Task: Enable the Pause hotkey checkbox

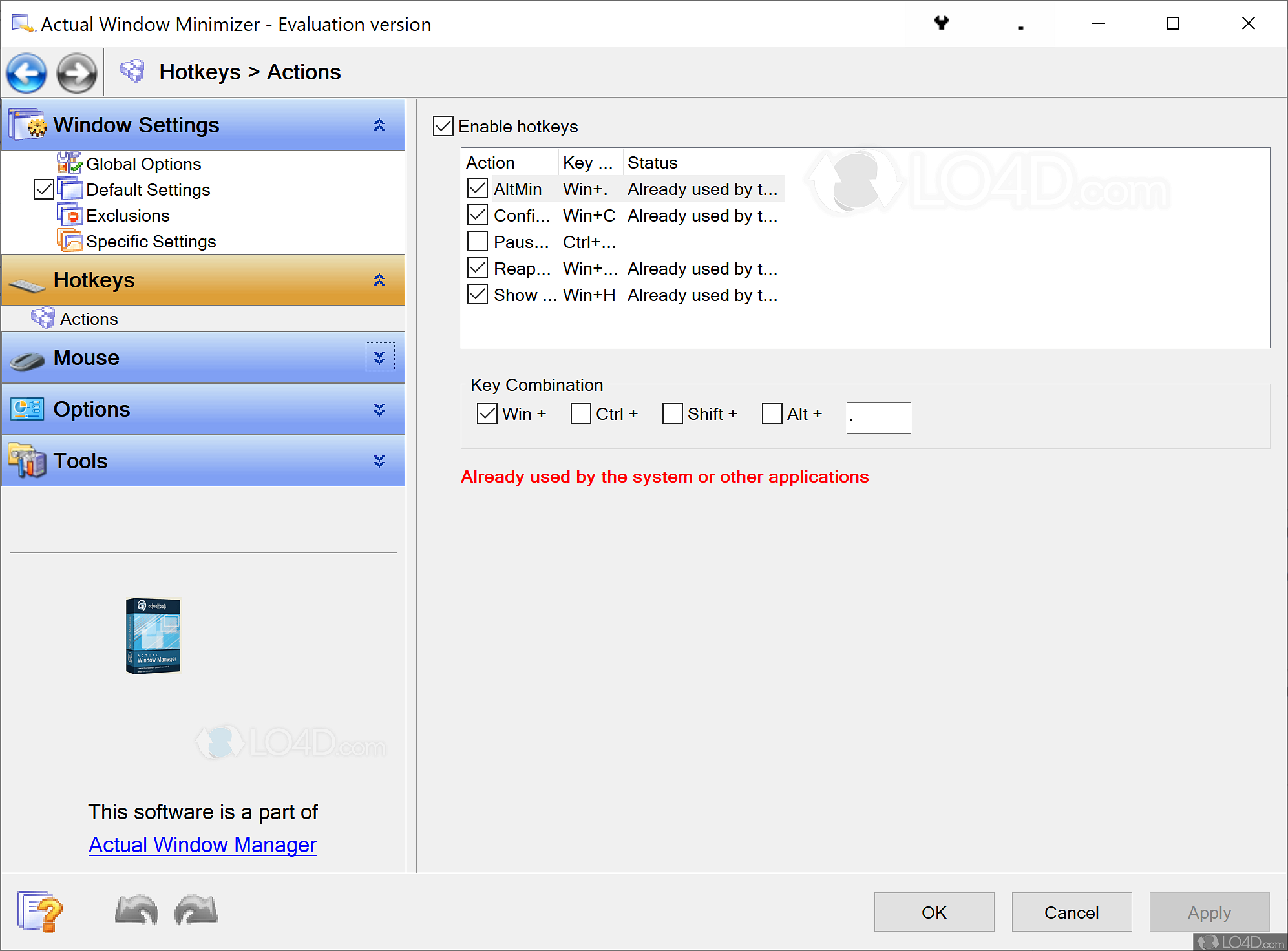Action: [477, 241]
